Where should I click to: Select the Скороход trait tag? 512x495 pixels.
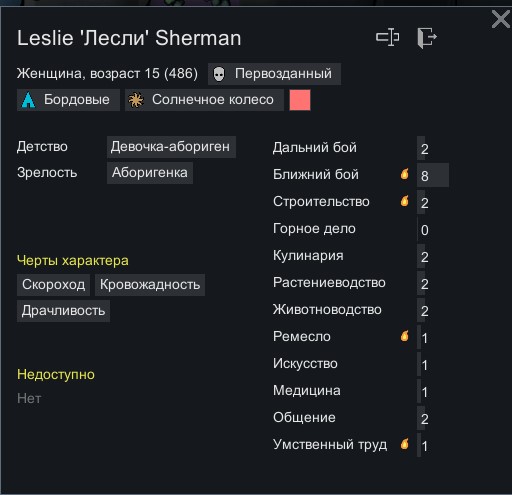(53, 285)
